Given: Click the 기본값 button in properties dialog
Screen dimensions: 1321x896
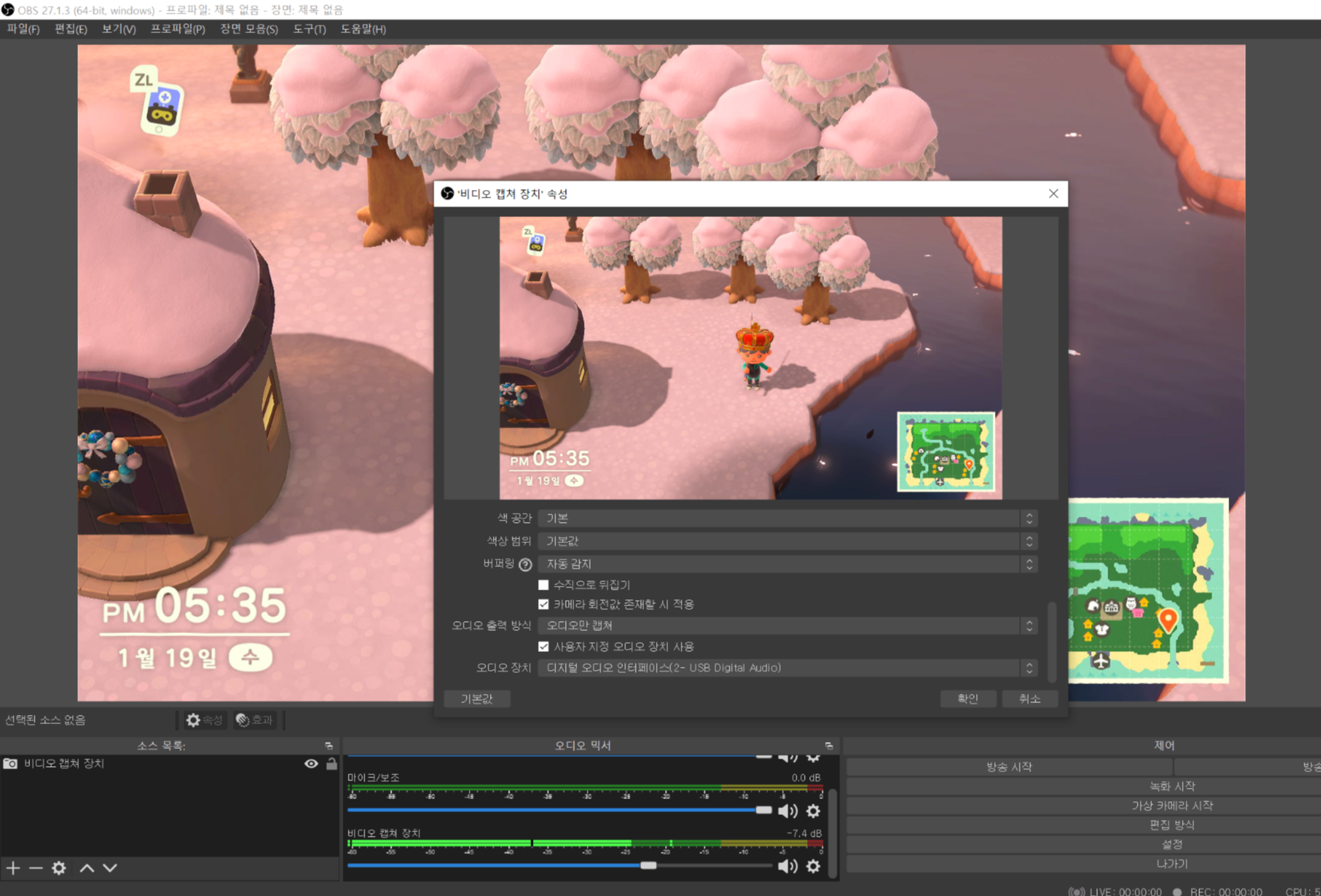Looking at the screenshot, I should [x=476, y=698].
